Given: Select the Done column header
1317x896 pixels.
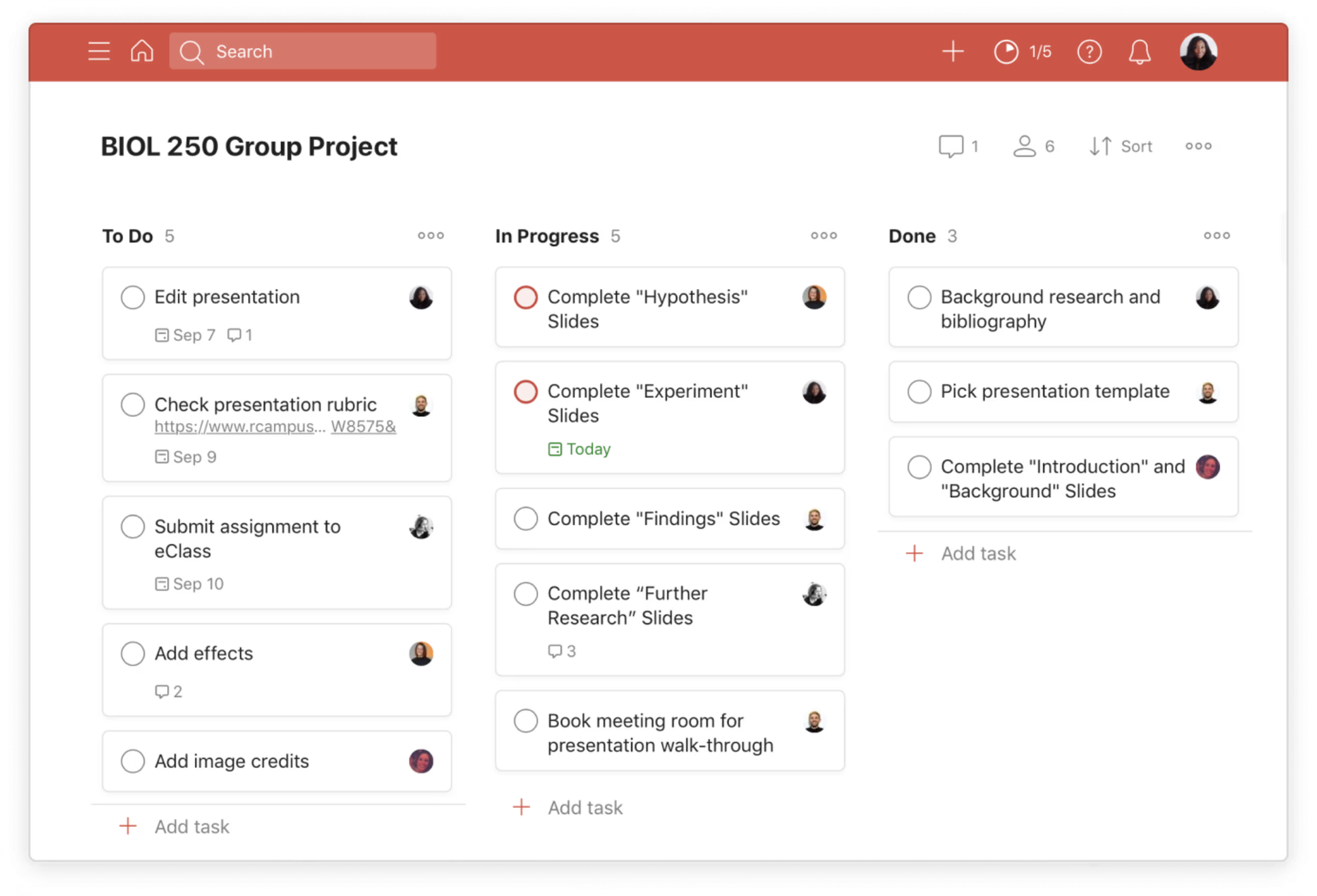Looking at the screenshot, I should pyautogui.click(x=911, y=236).
